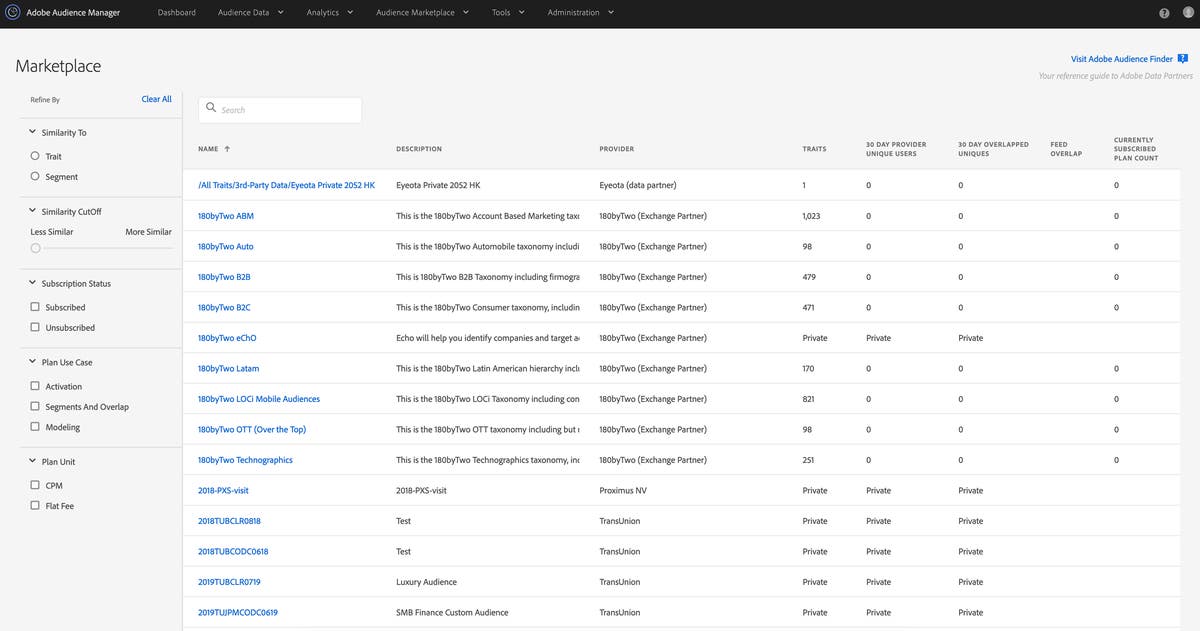The height and width of the screenshot is (631, 1200).
Task: Collapse the Subscription Status section
Action: pos(30,283)
